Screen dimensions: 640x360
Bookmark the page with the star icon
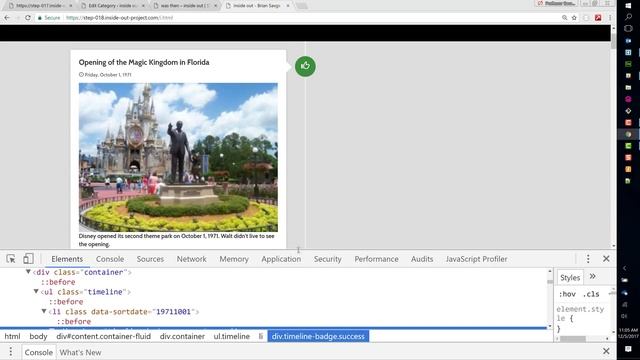[574, 18]
